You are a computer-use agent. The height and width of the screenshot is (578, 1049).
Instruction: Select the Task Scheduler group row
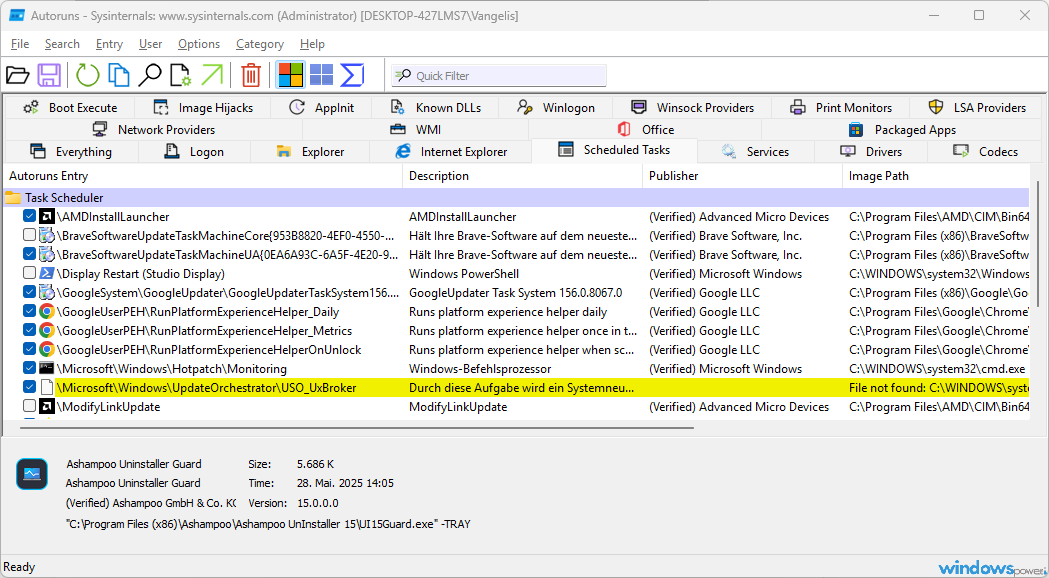point(516,197)
